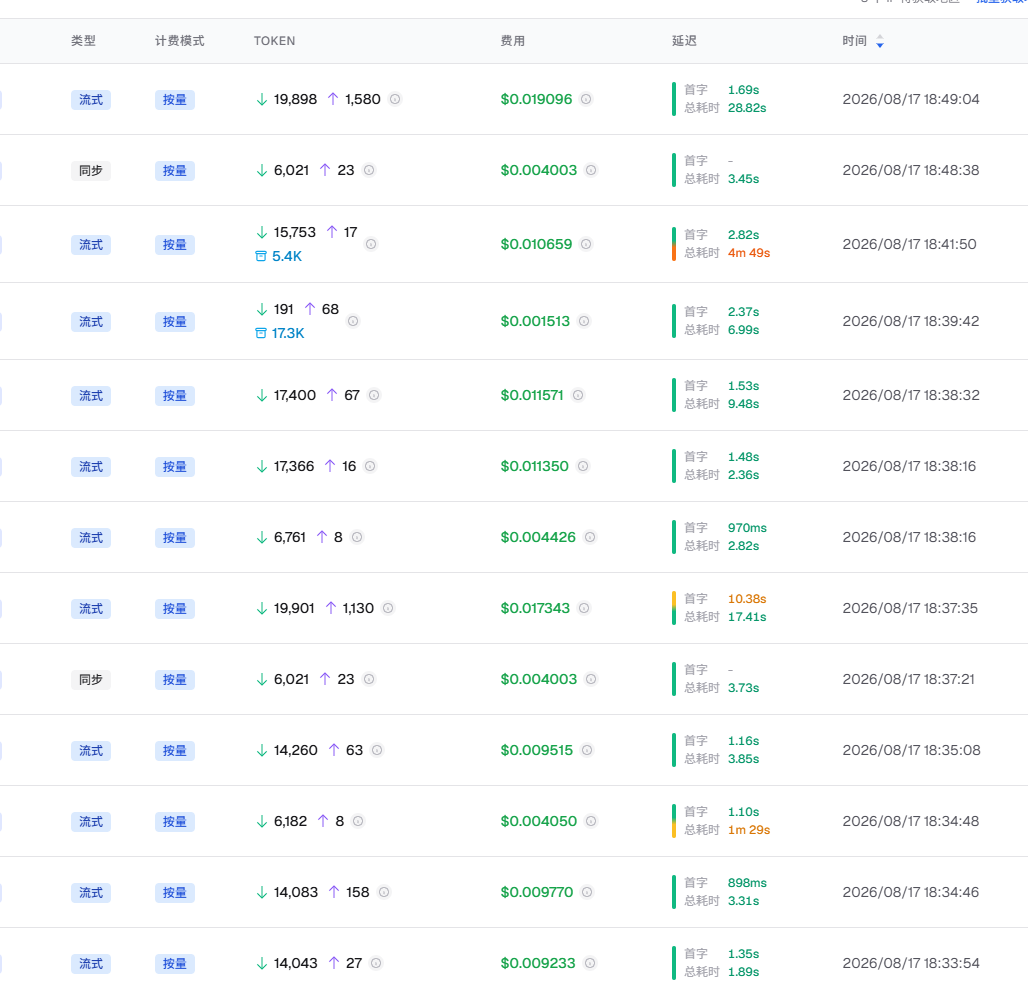This screenshot has height=998, width=1028.
Task: Show cost details icon beside $0.009233
Action: click(x=589, y=963)
